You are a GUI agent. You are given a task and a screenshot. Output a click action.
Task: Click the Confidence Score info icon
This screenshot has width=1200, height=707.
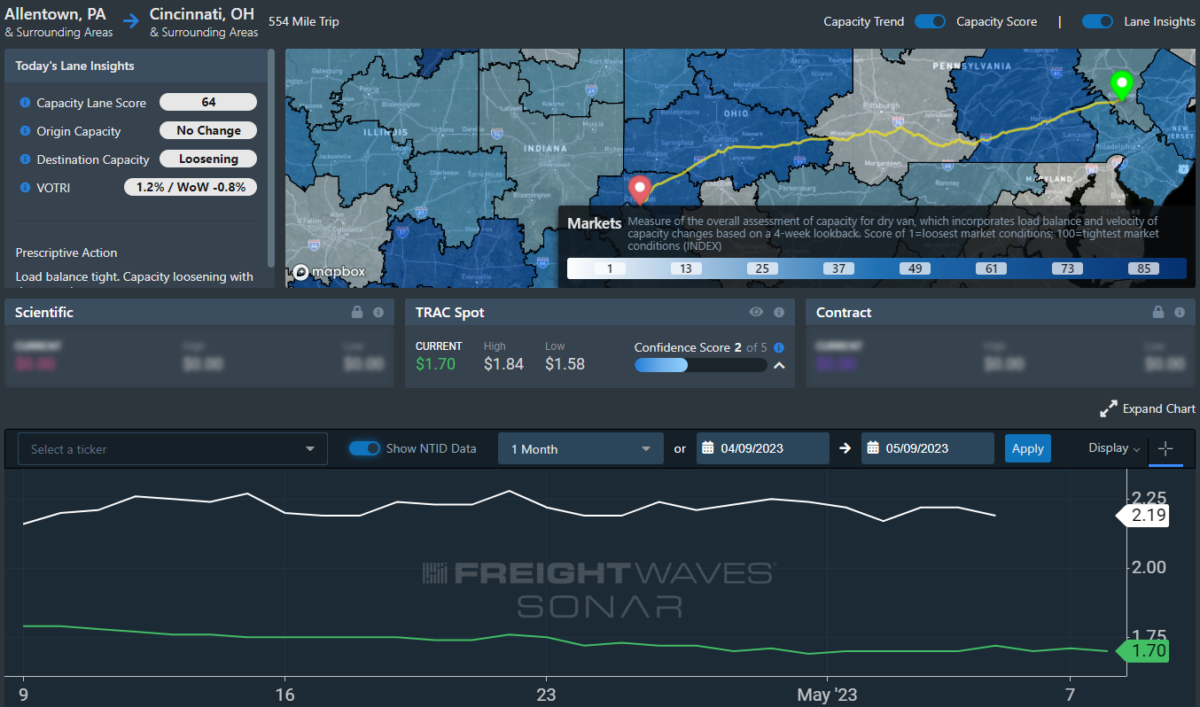(778, 348)
